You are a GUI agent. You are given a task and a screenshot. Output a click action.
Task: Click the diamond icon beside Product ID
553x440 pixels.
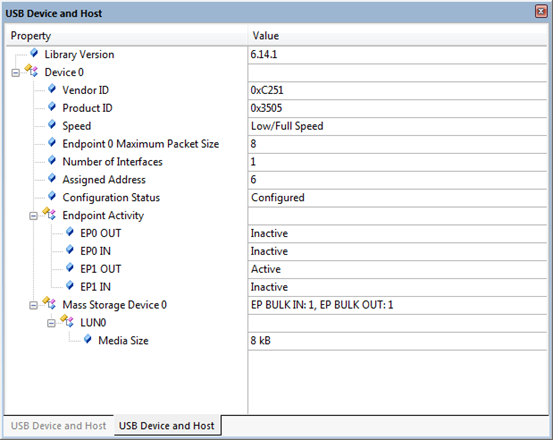52,107
